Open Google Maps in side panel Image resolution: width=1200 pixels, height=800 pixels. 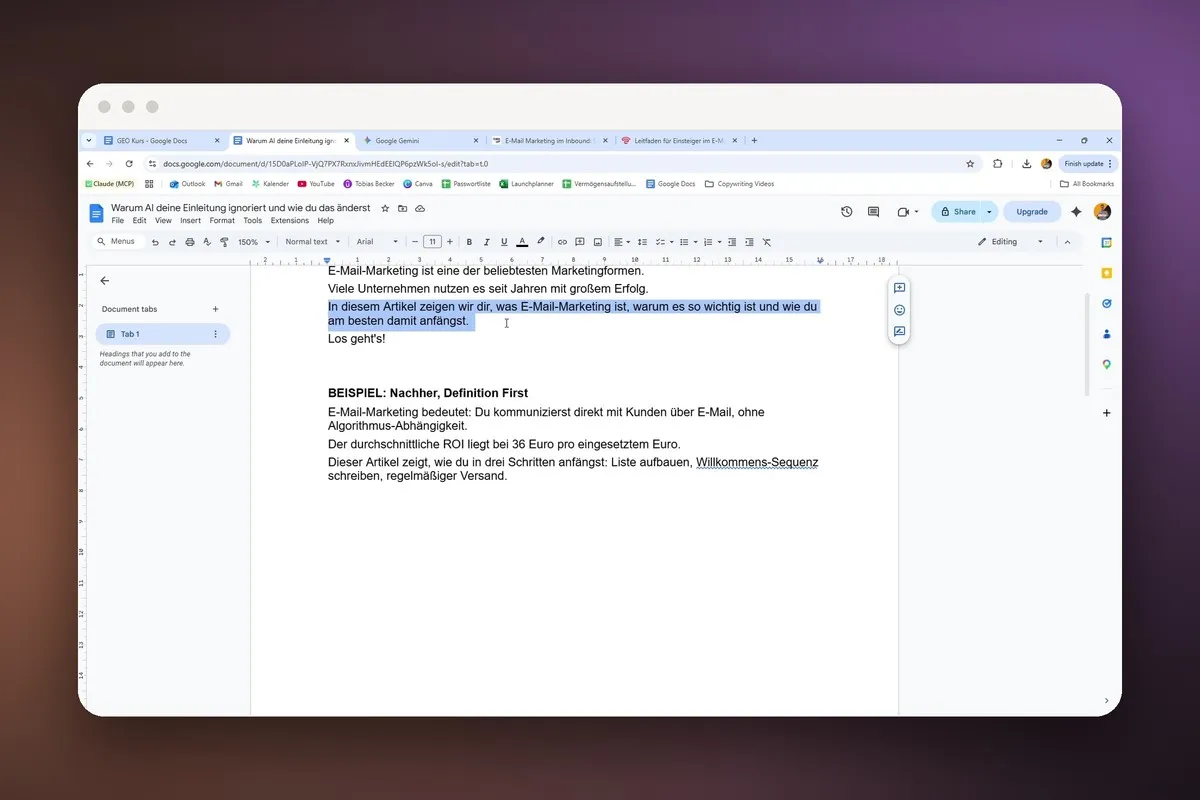point(1106,365)
